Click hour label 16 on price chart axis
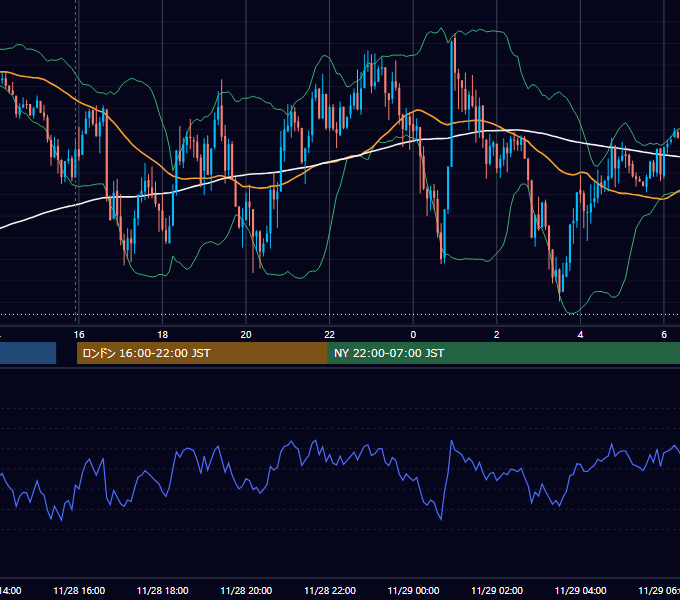Viewport: 680px width, 600px height. 79,334
